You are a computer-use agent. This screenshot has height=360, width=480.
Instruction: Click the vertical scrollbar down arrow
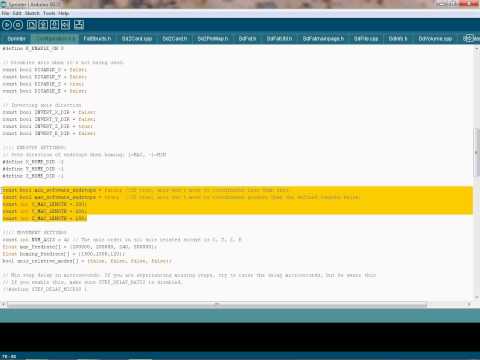point(476,297)
